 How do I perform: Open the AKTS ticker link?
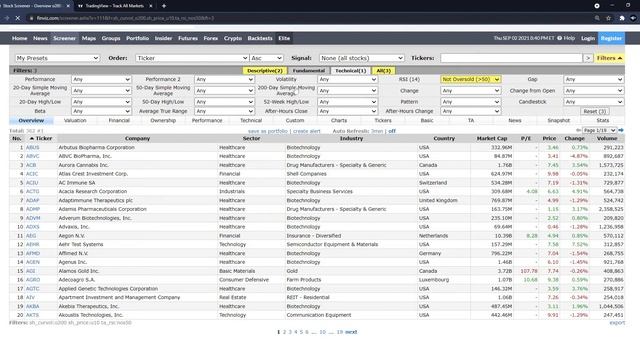(32, 315)
